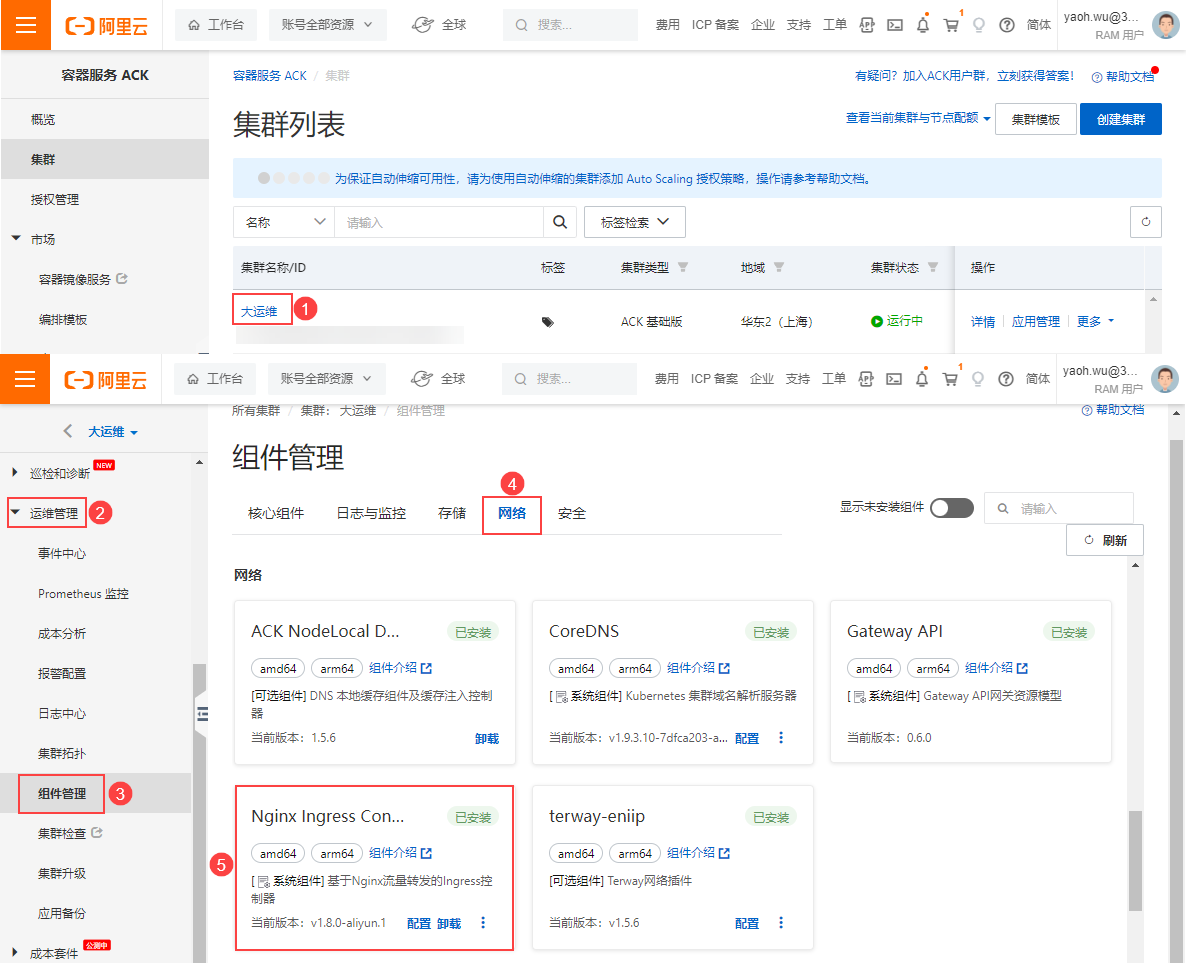Open 组件介绍 link on Gateway API card
The width and height of the screenshot is (1186, 963).
pyautogui.click(x=996, y=668)
